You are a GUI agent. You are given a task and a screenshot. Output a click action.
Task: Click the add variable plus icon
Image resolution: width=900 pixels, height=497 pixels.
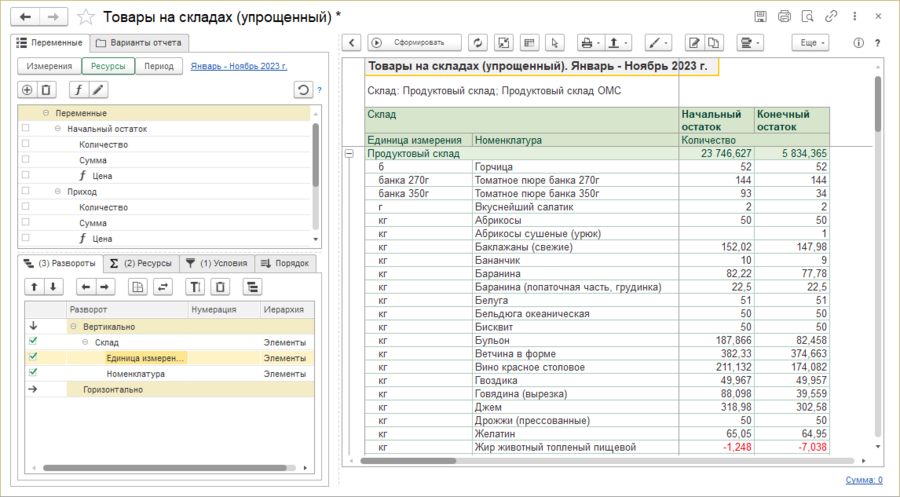pos(27,90)
